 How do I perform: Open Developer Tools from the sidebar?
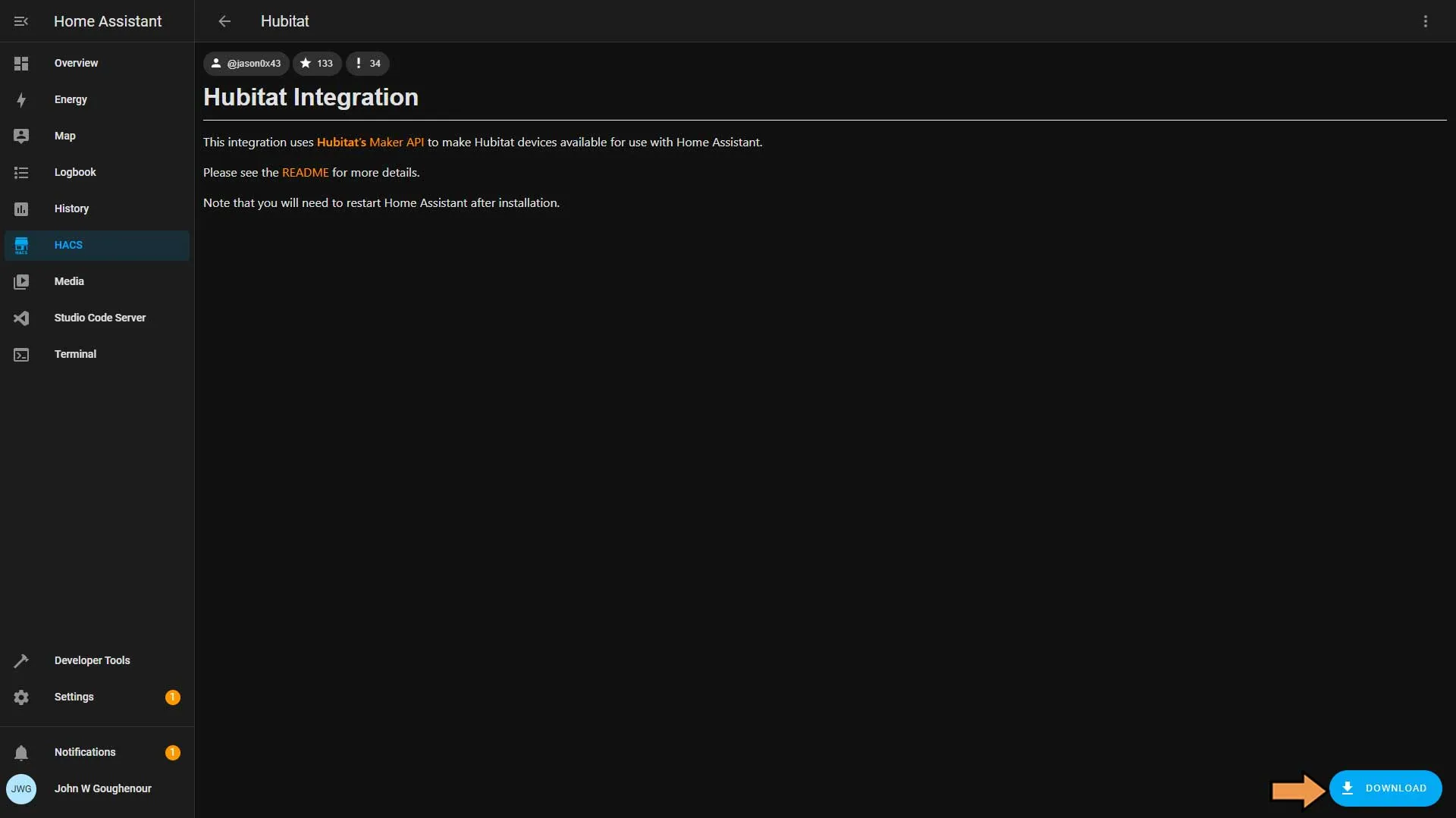[97, 661]
